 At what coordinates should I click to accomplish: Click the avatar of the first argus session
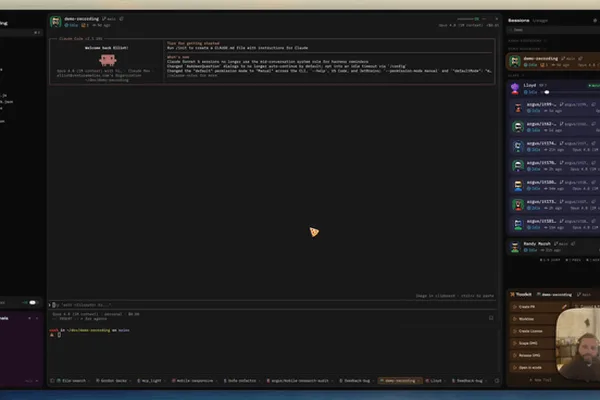point(518,108)
